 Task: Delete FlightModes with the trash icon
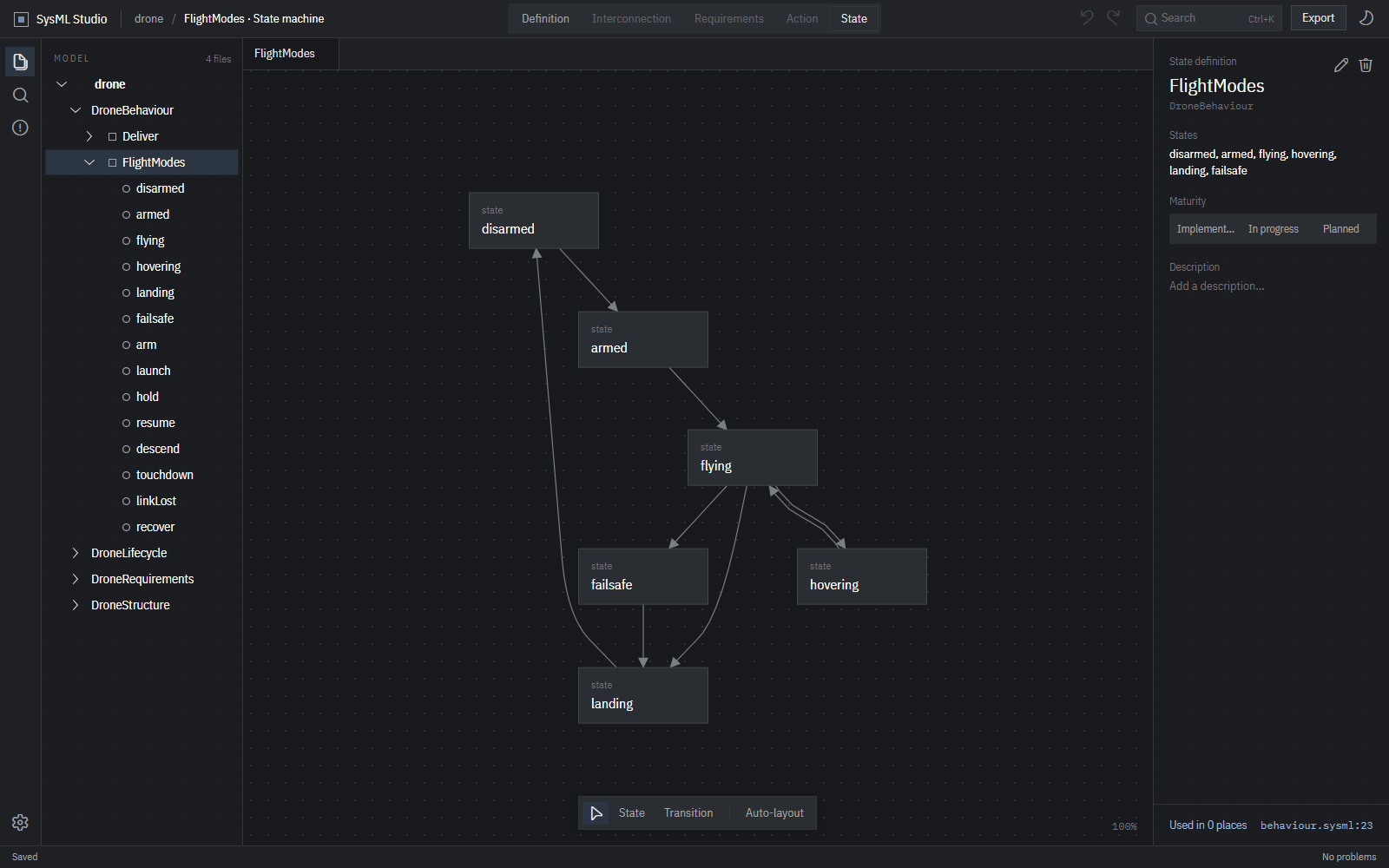coord(1366,65)
